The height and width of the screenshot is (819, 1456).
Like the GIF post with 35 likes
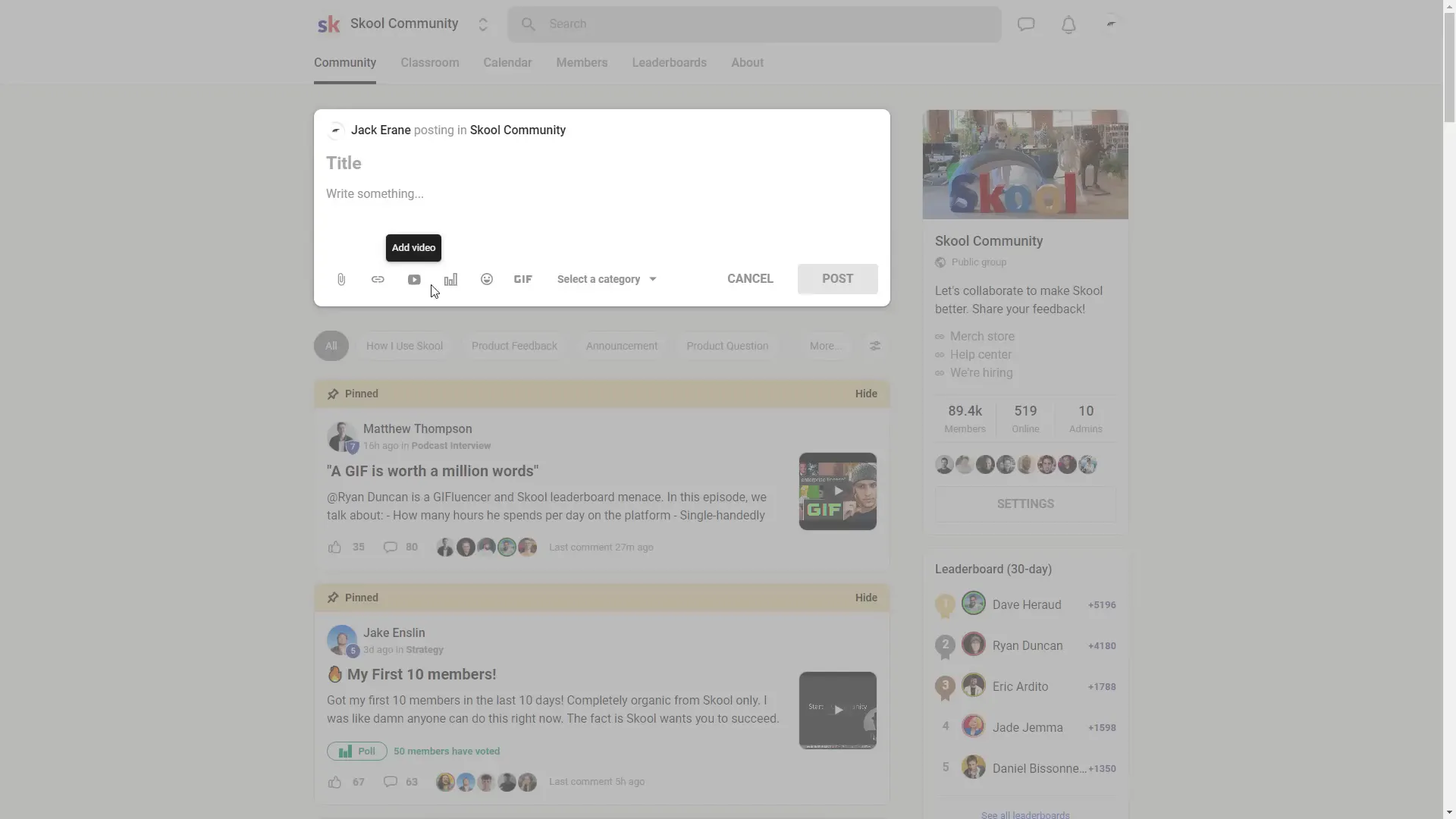tap(334, 548)
